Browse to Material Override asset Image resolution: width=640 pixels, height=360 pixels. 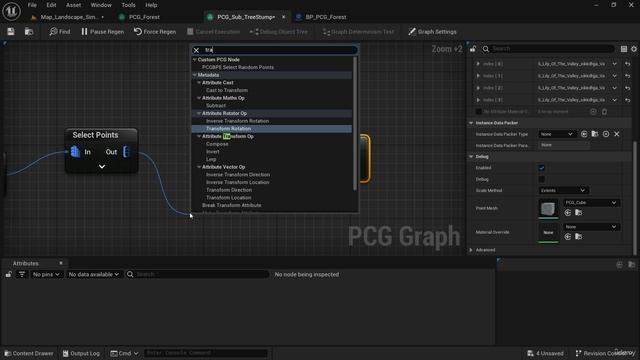coord(578,237)
